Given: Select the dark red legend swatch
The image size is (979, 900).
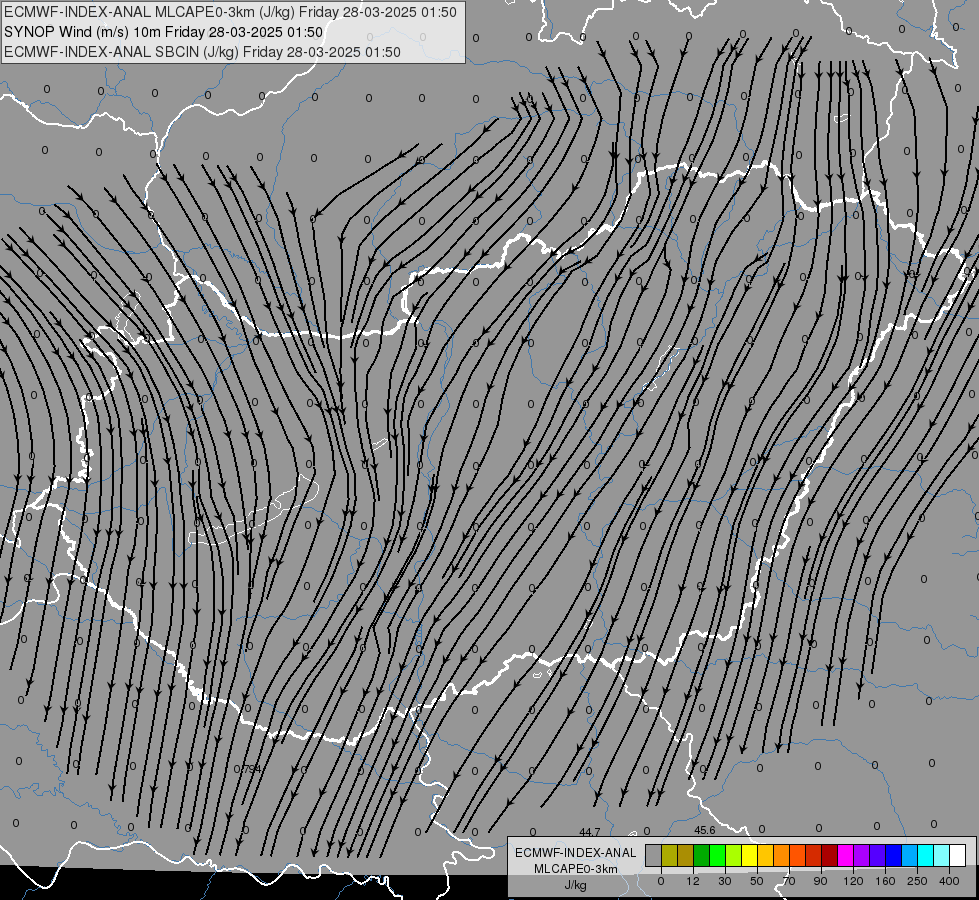Looking at the screenshot, I should click(830, 855).
